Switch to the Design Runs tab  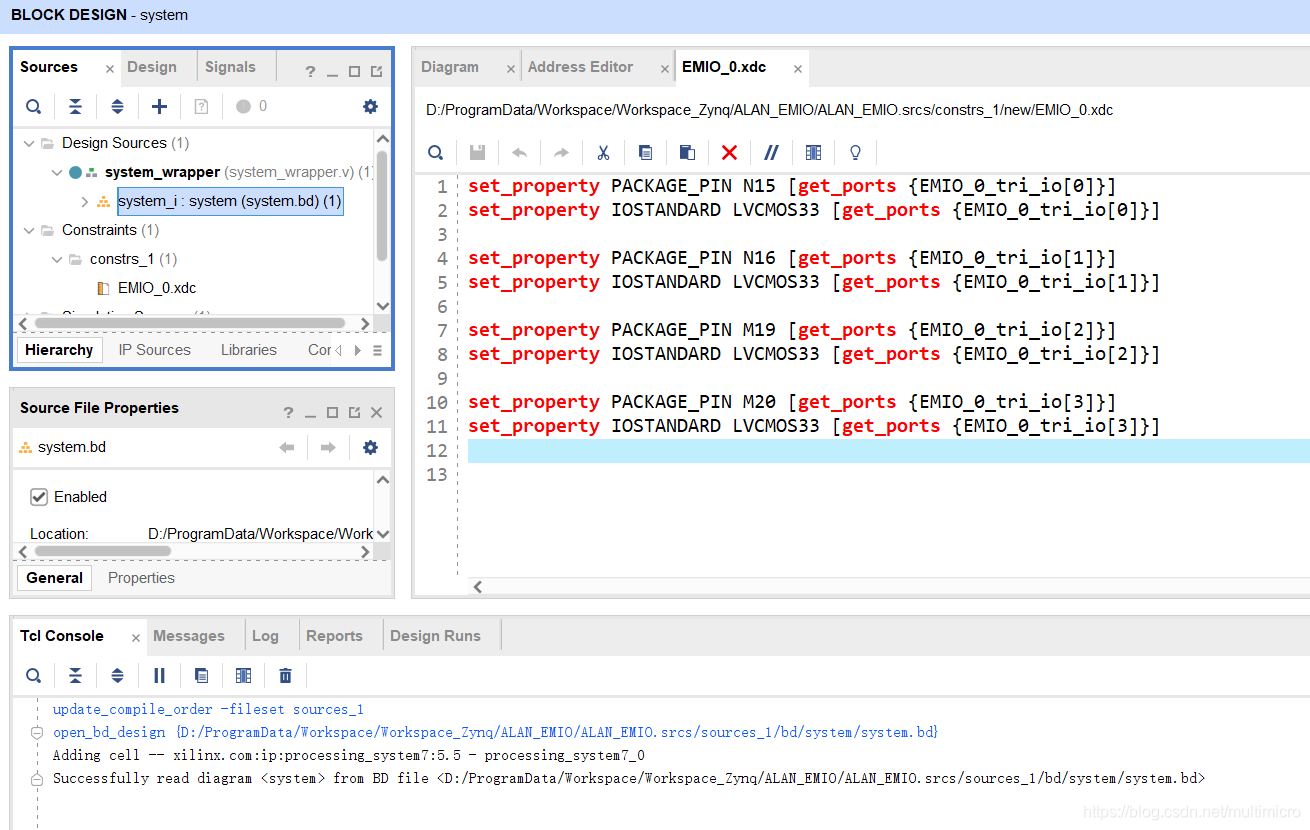[x=435, y=636]
